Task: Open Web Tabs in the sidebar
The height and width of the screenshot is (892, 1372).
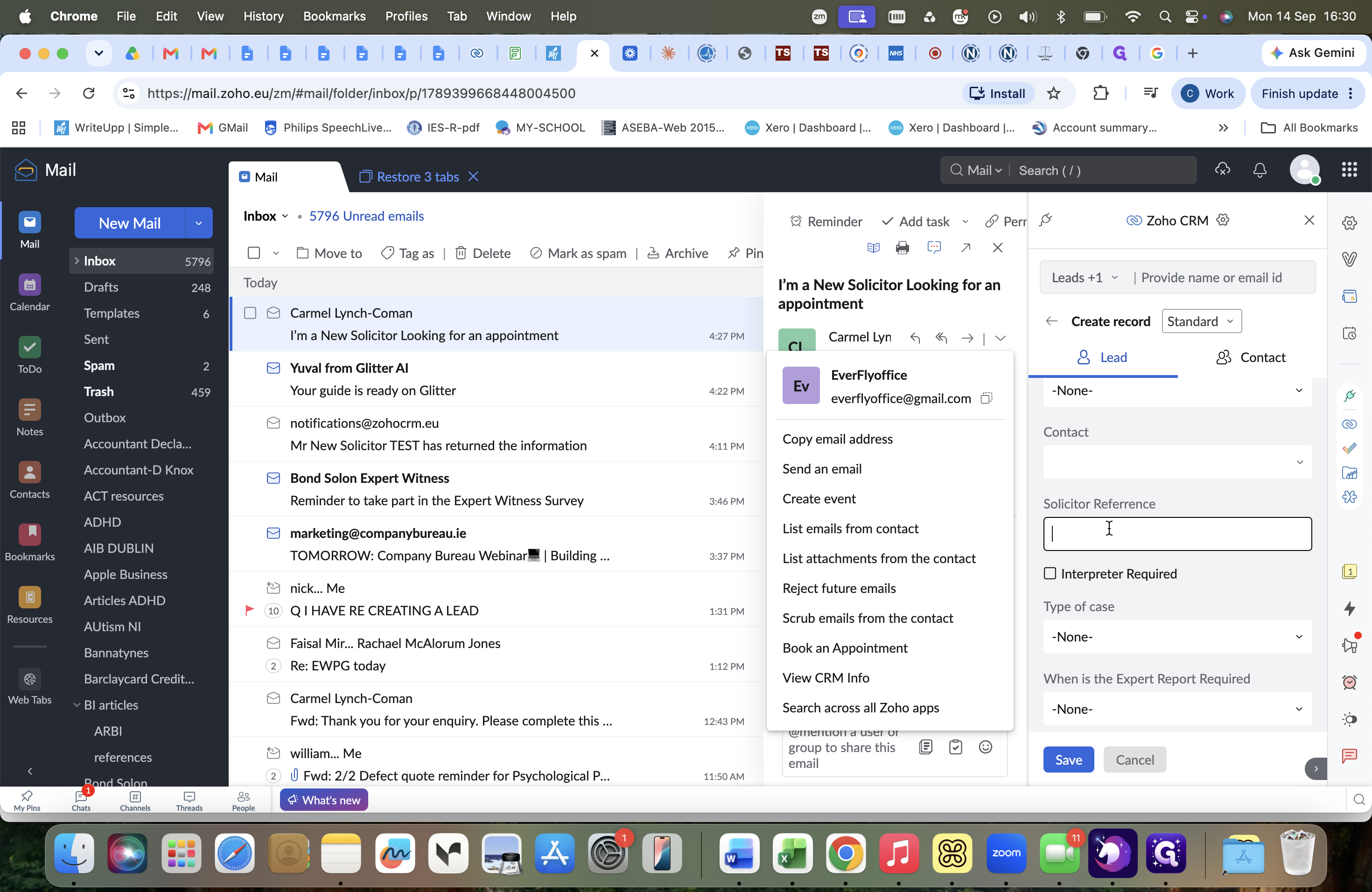Action: click(29, 686)
